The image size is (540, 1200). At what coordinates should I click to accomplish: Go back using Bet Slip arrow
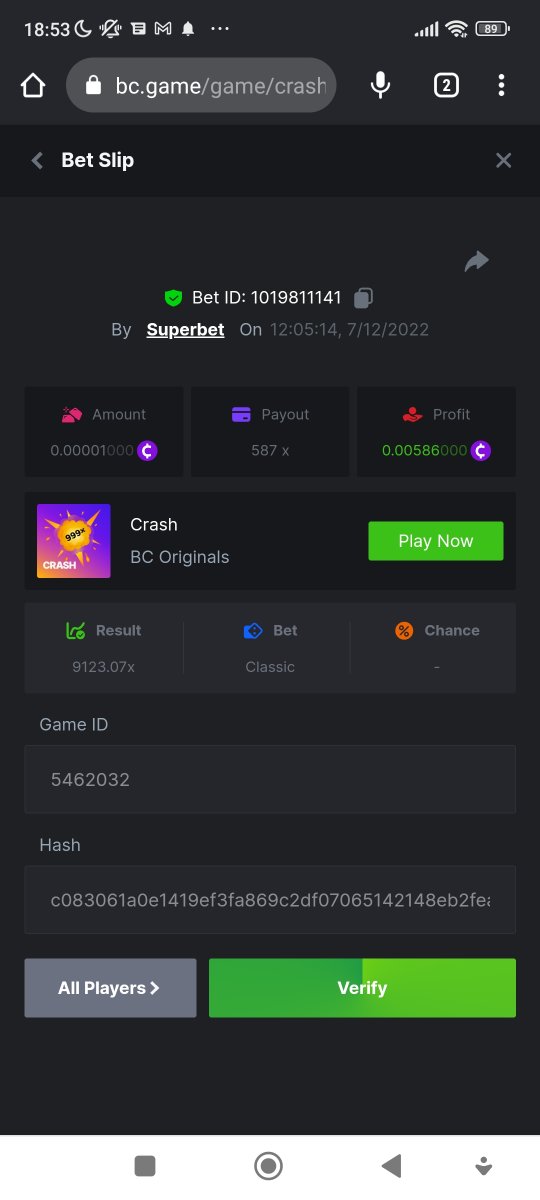[x=37, y=160]
